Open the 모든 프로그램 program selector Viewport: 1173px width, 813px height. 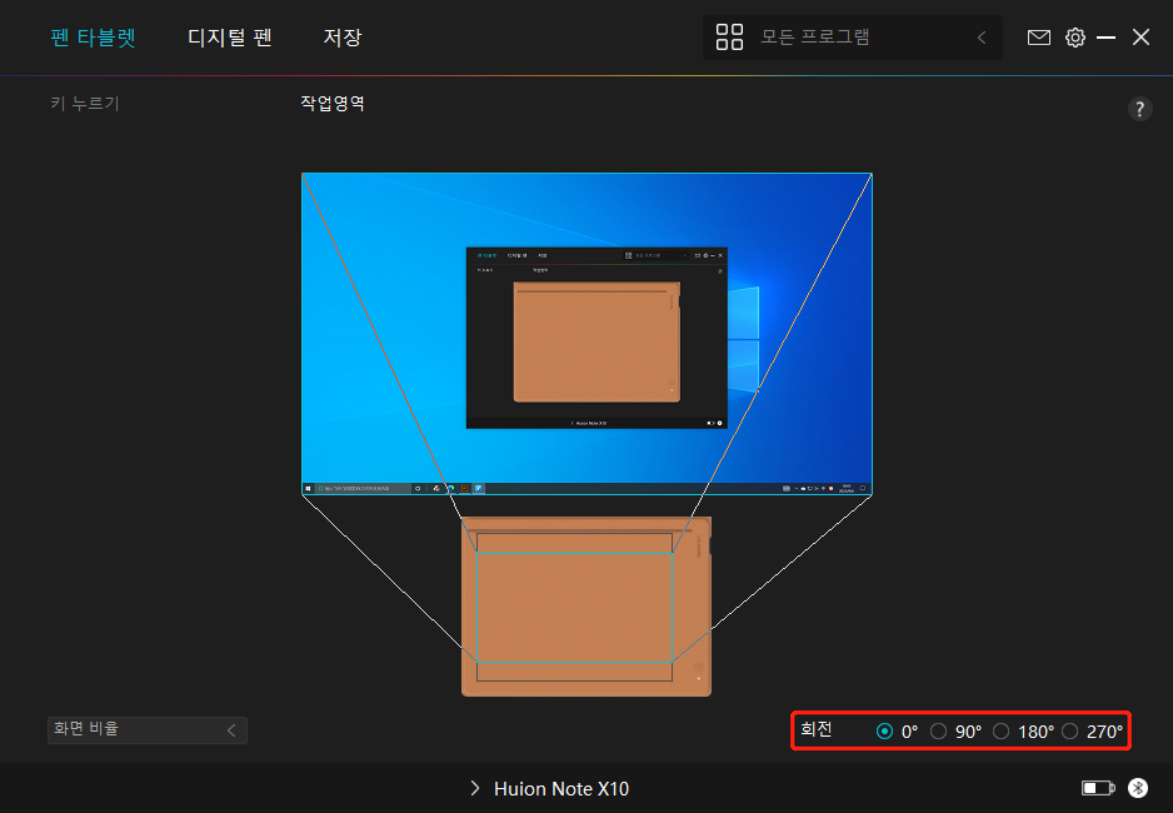pyautogui.click(x=852, y=38)
